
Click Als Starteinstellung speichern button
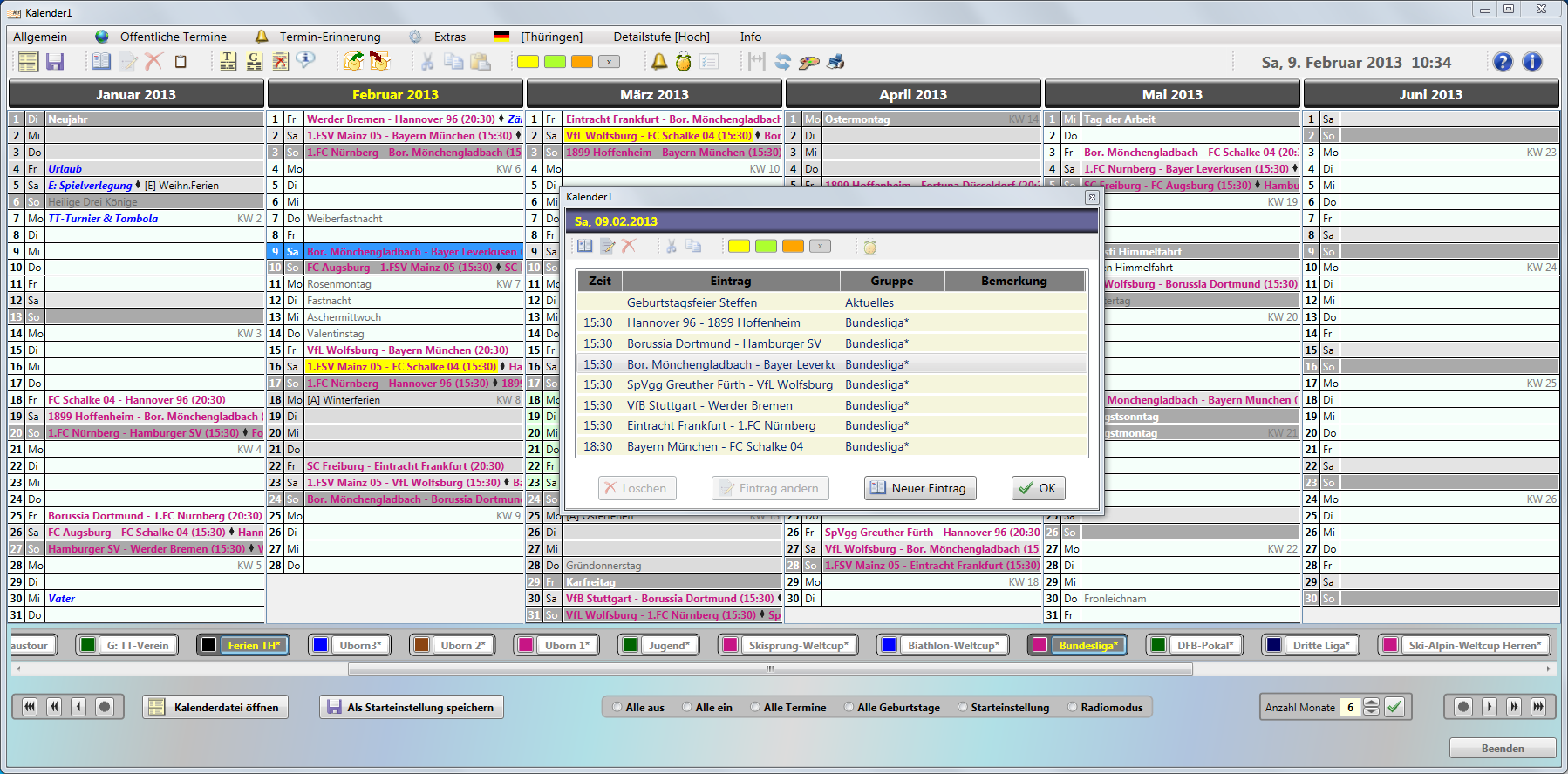point(412,707)
